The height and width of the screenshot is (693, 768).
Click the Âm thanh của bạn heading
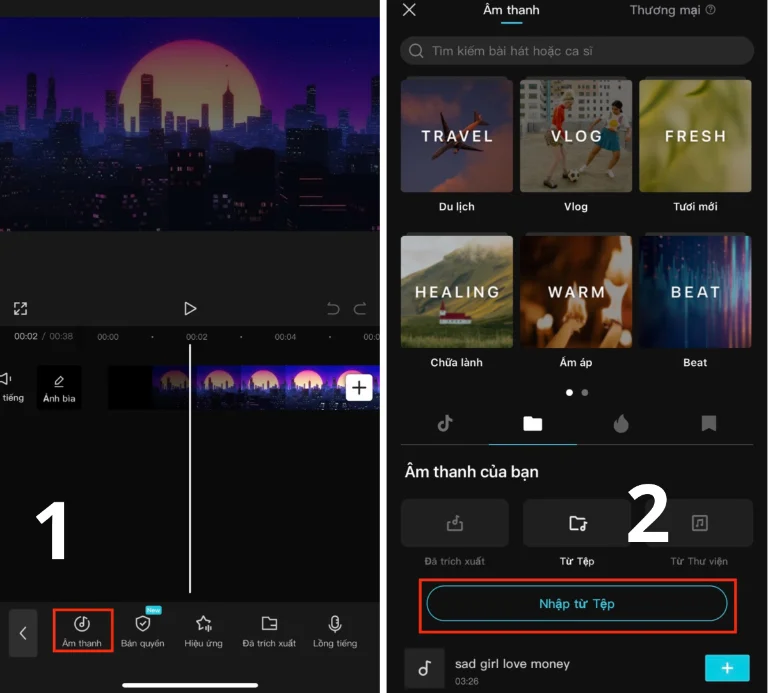[472, 472]
